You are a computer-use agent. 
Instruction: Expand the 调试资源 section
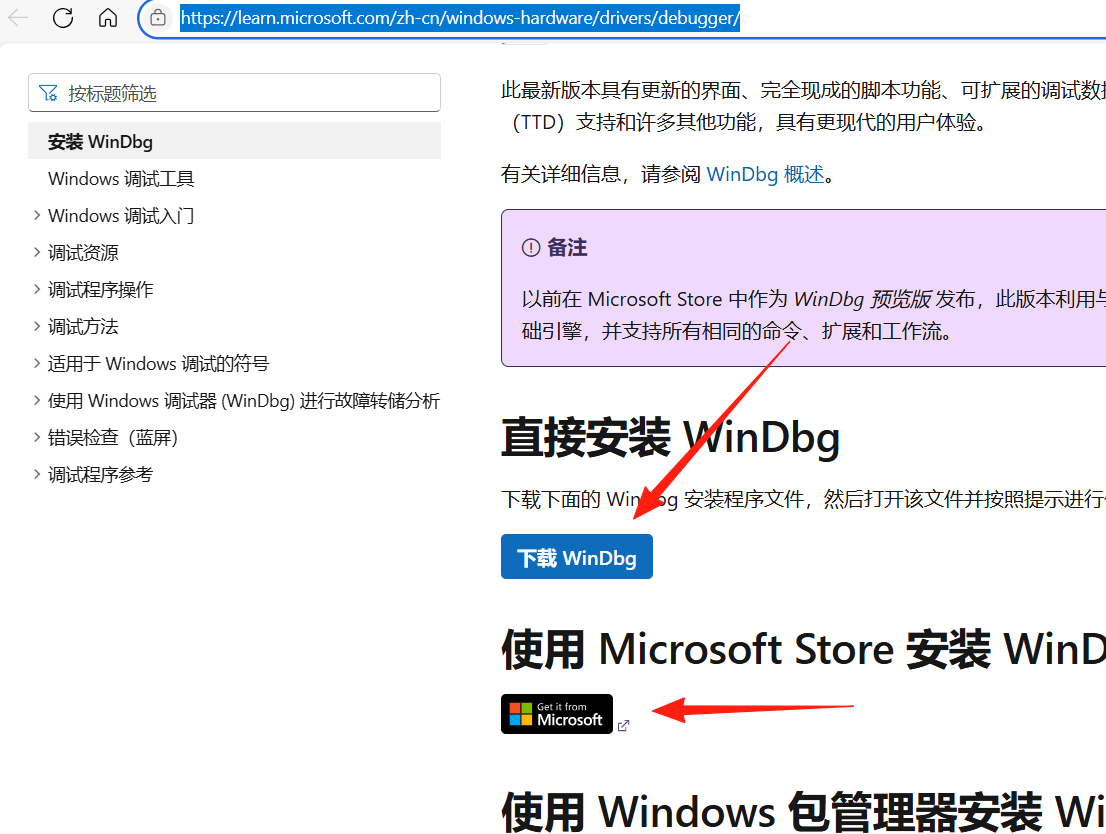coord(37,252)
